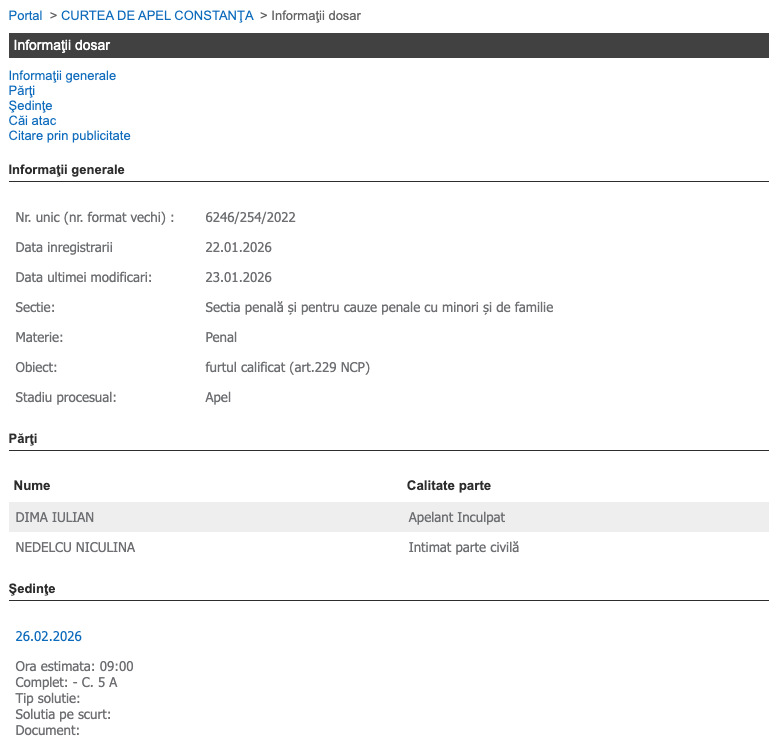
Task: Open the CURTEA DE APEL CONSTANȚA breadcrumb link
Action: tap(157, 16)
